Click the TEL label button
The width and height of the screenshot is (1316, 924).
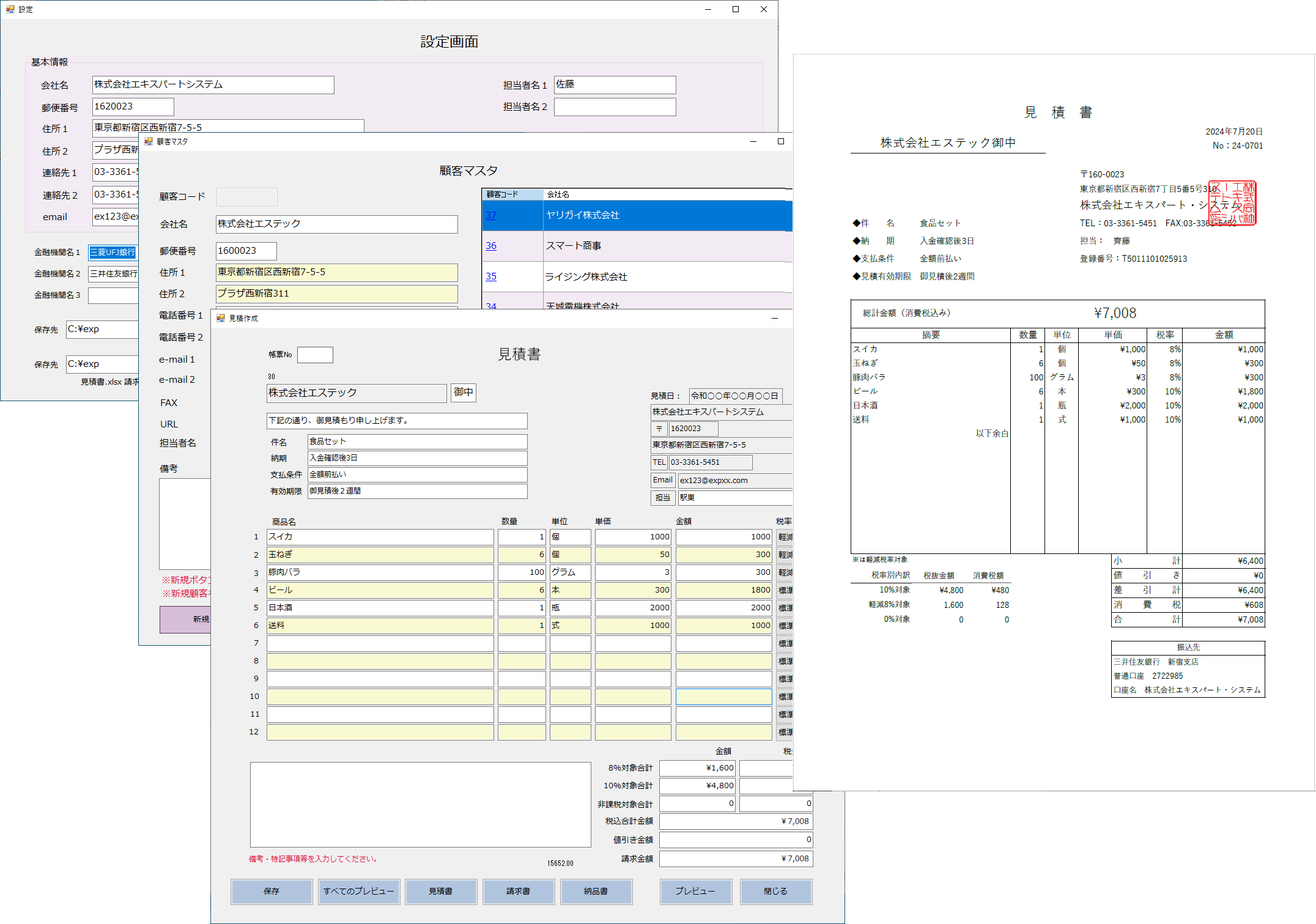(659, 462)
